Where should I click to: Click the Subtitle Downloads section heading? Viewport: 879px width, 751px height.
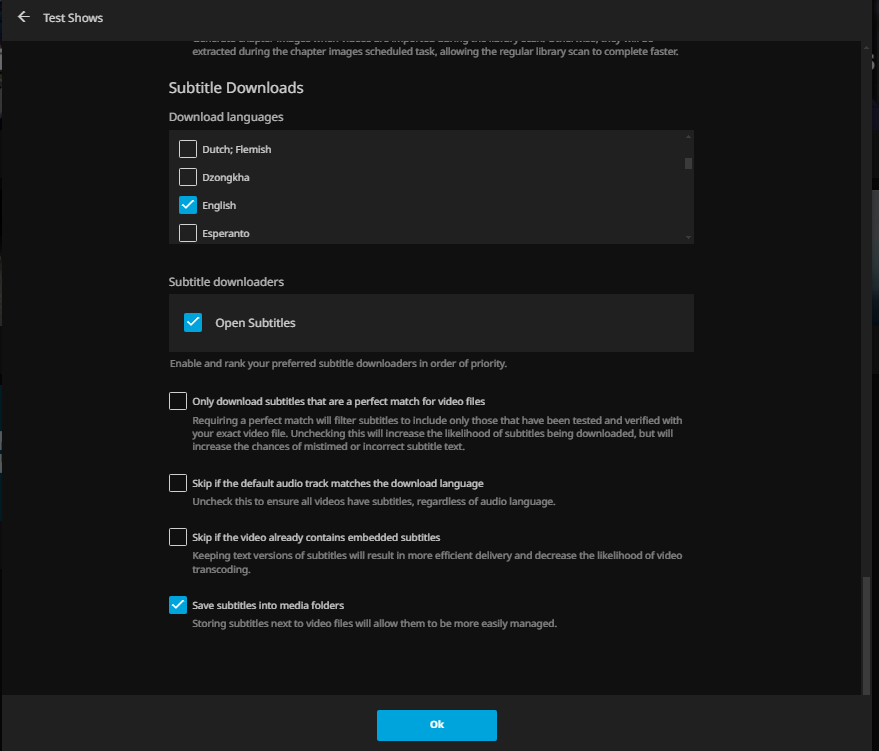236,88
